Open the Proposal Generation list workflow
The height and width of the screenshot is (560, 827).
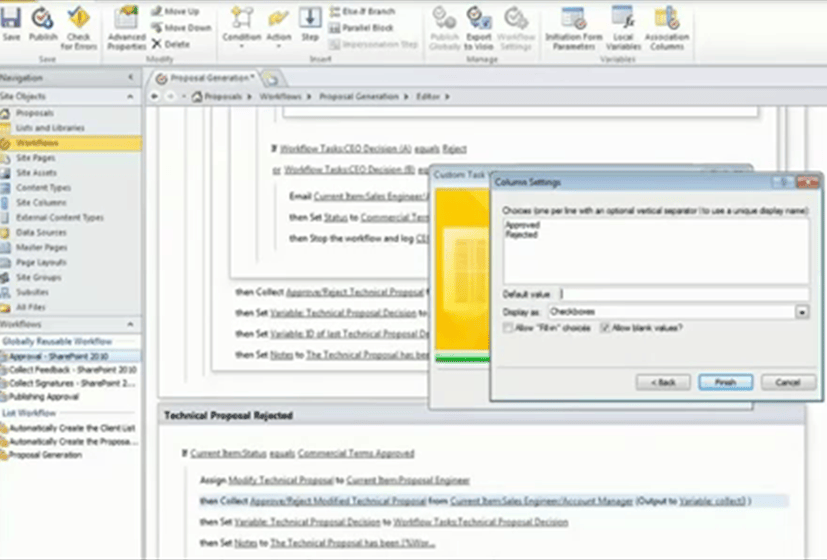point(45,455)
